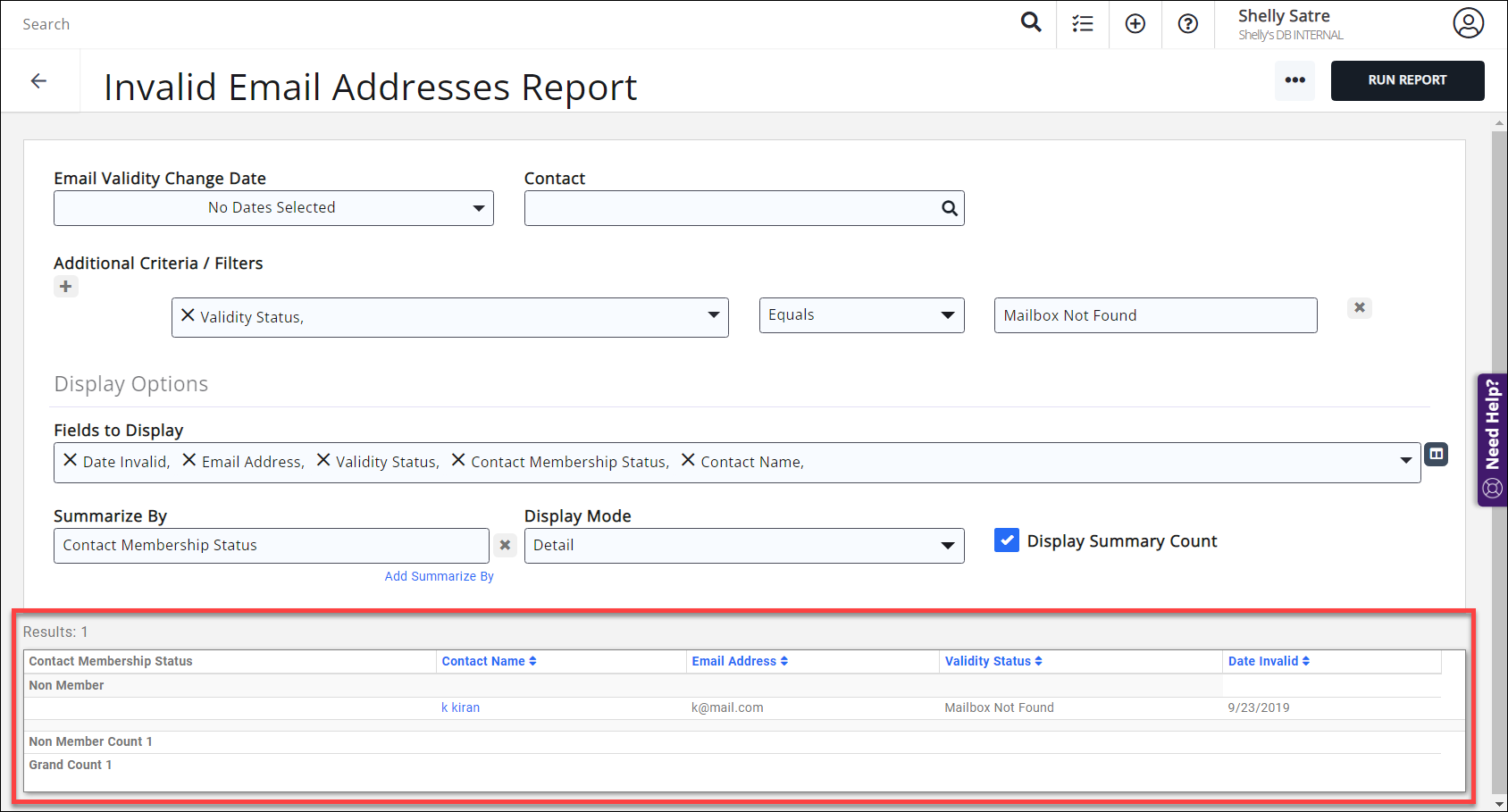
Task: Remove the Validity Status filter row
Action: (1359, 307)
